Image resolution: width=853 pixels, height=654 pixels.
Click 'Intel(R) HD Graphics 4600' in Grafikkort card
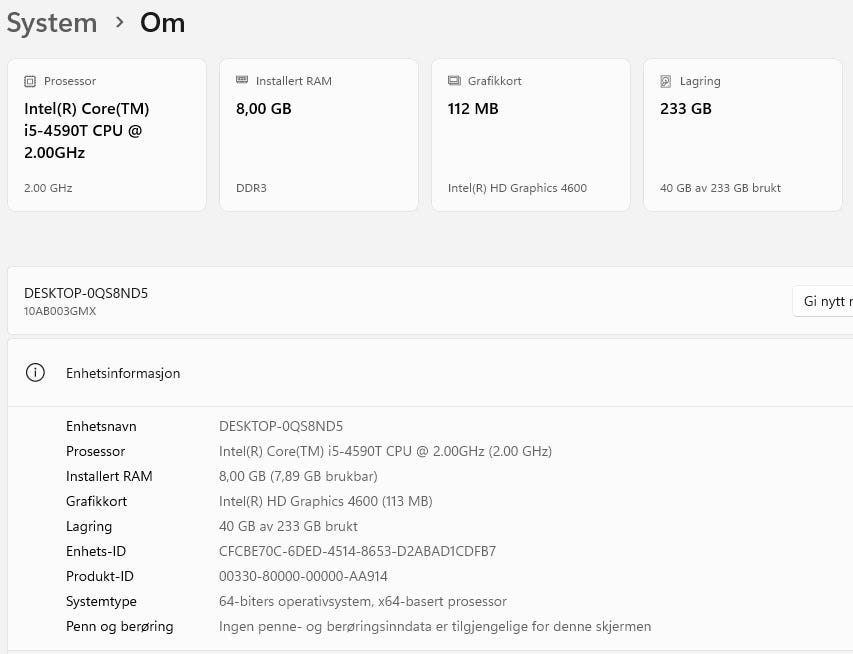[517, 188]
